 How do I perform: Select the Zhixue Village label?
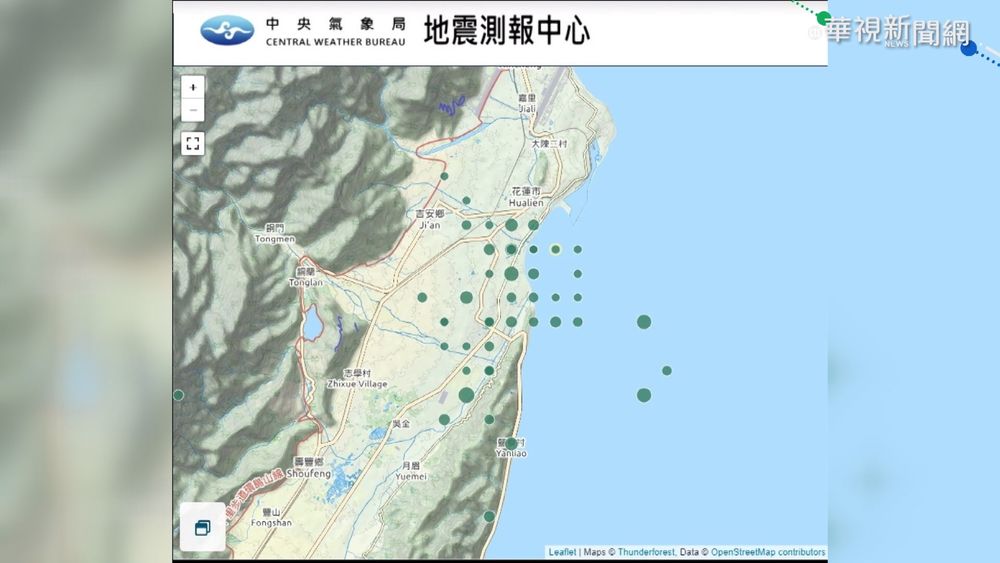[x=357, y=379]
